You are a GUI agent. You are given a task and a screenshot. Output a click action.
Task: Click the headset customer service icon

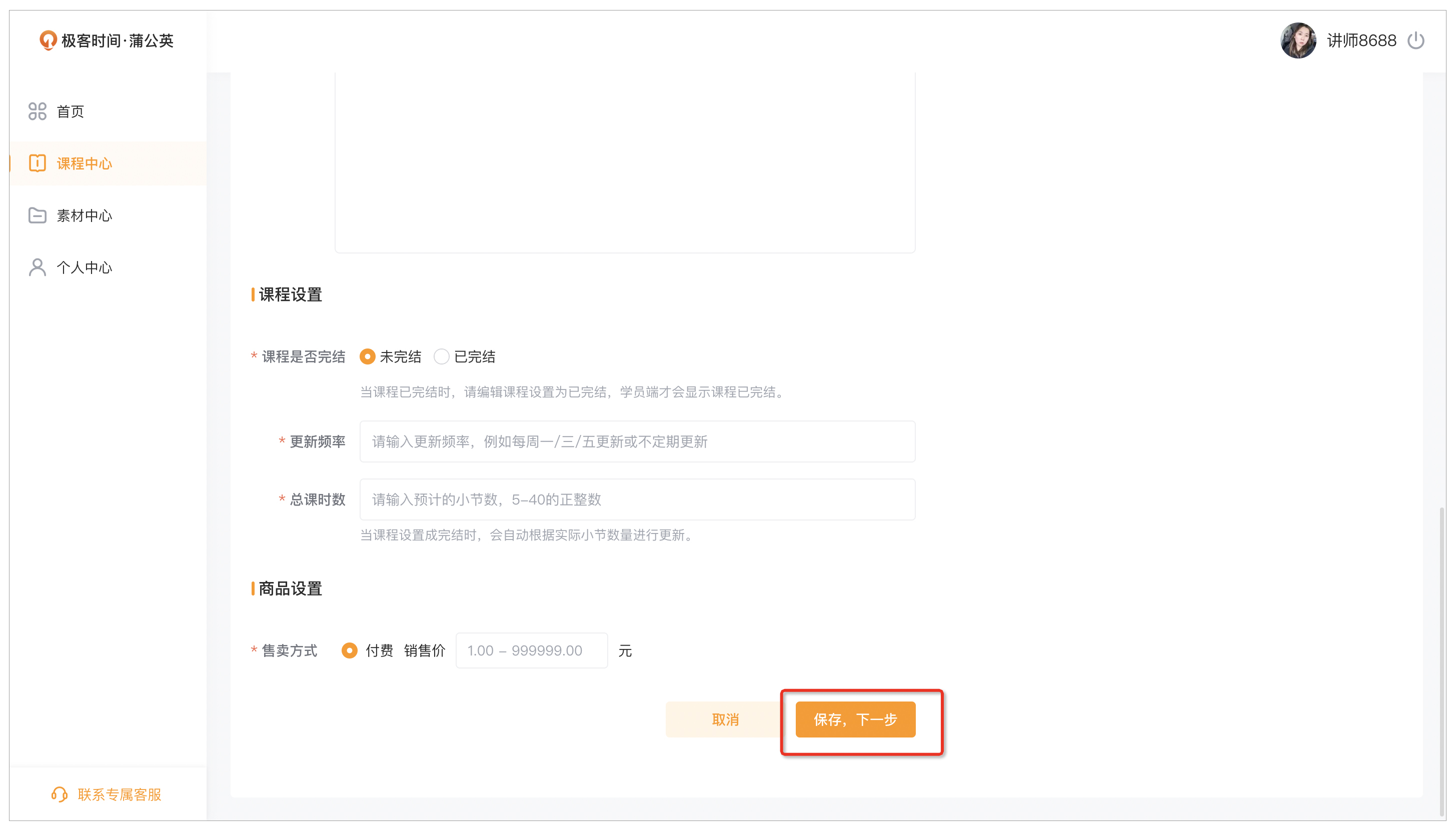(x=60, y=794)
